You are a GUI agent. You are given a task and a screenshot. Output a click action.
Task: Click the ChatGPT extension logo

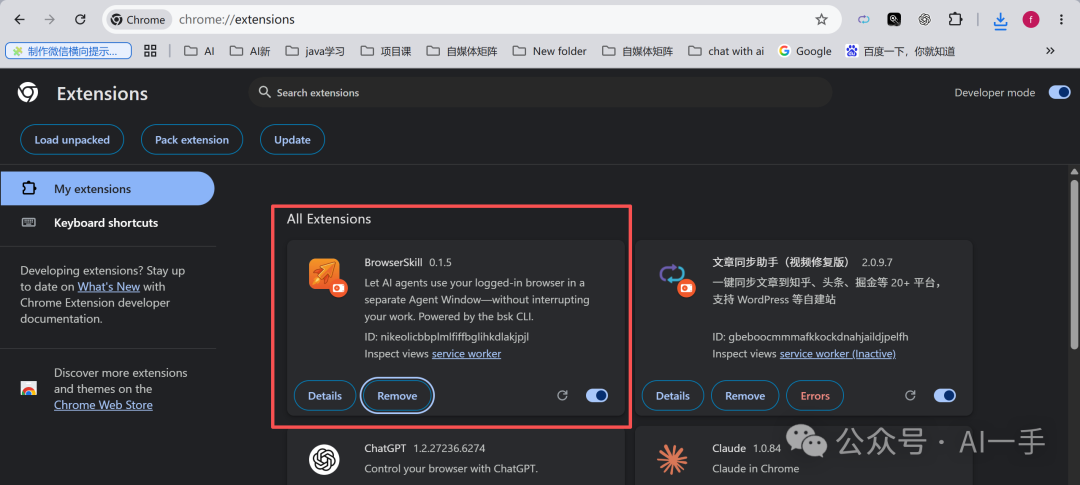[x=324, y=459]
